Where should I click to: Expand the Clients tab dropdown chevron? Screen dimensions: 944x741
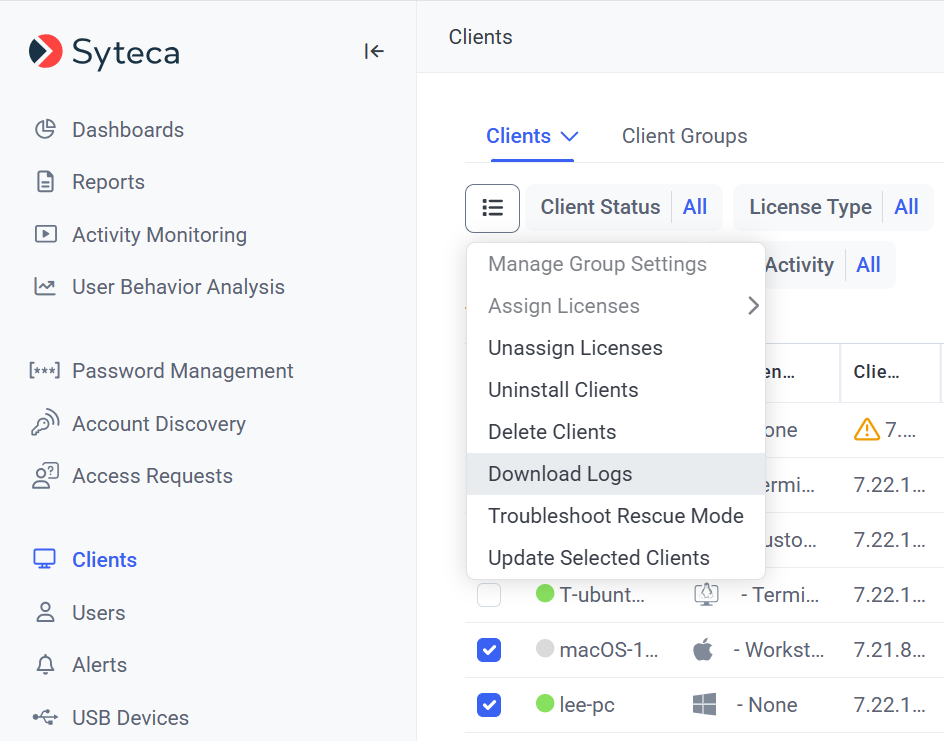569,137
